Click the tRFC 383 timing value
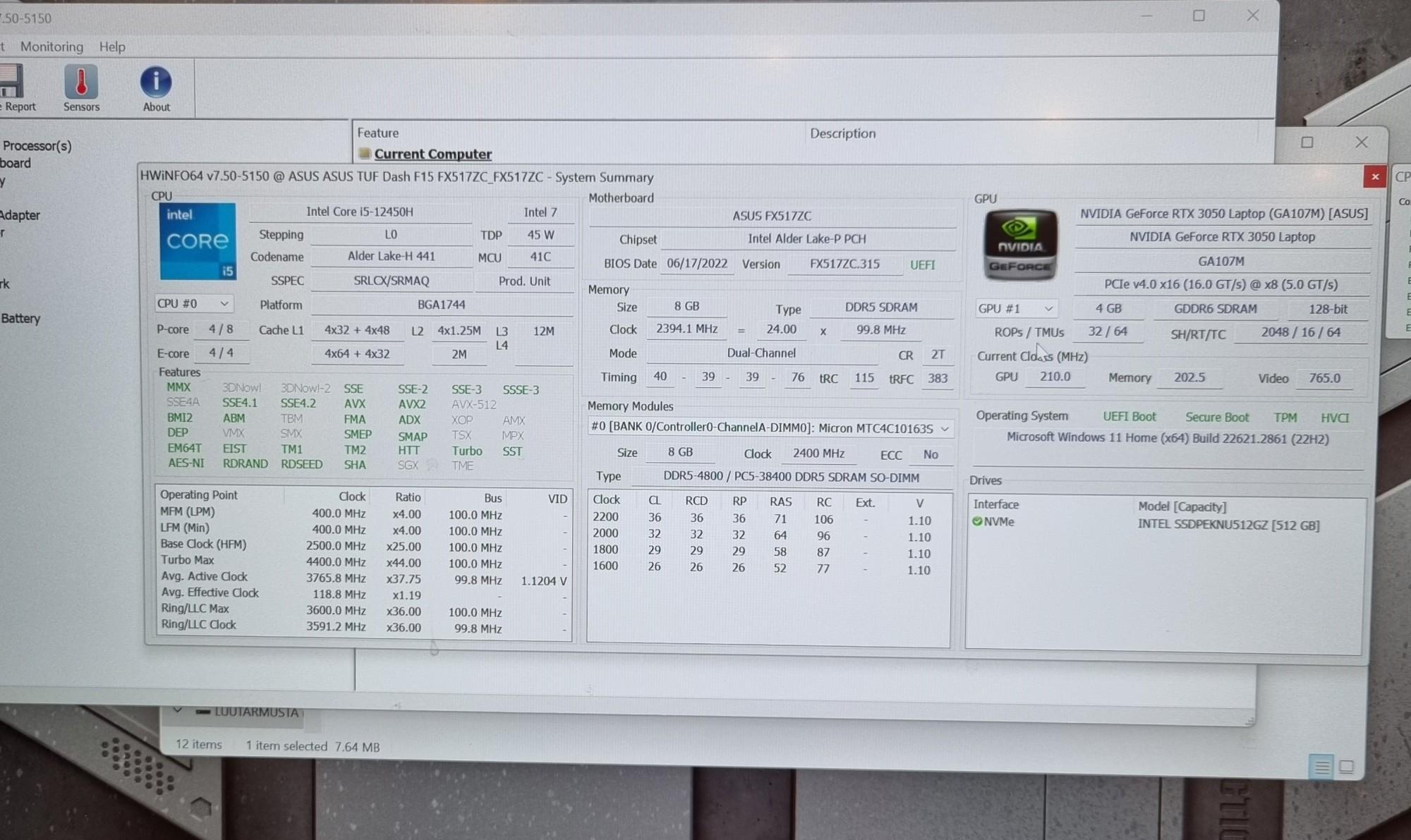 pos(937,378)
